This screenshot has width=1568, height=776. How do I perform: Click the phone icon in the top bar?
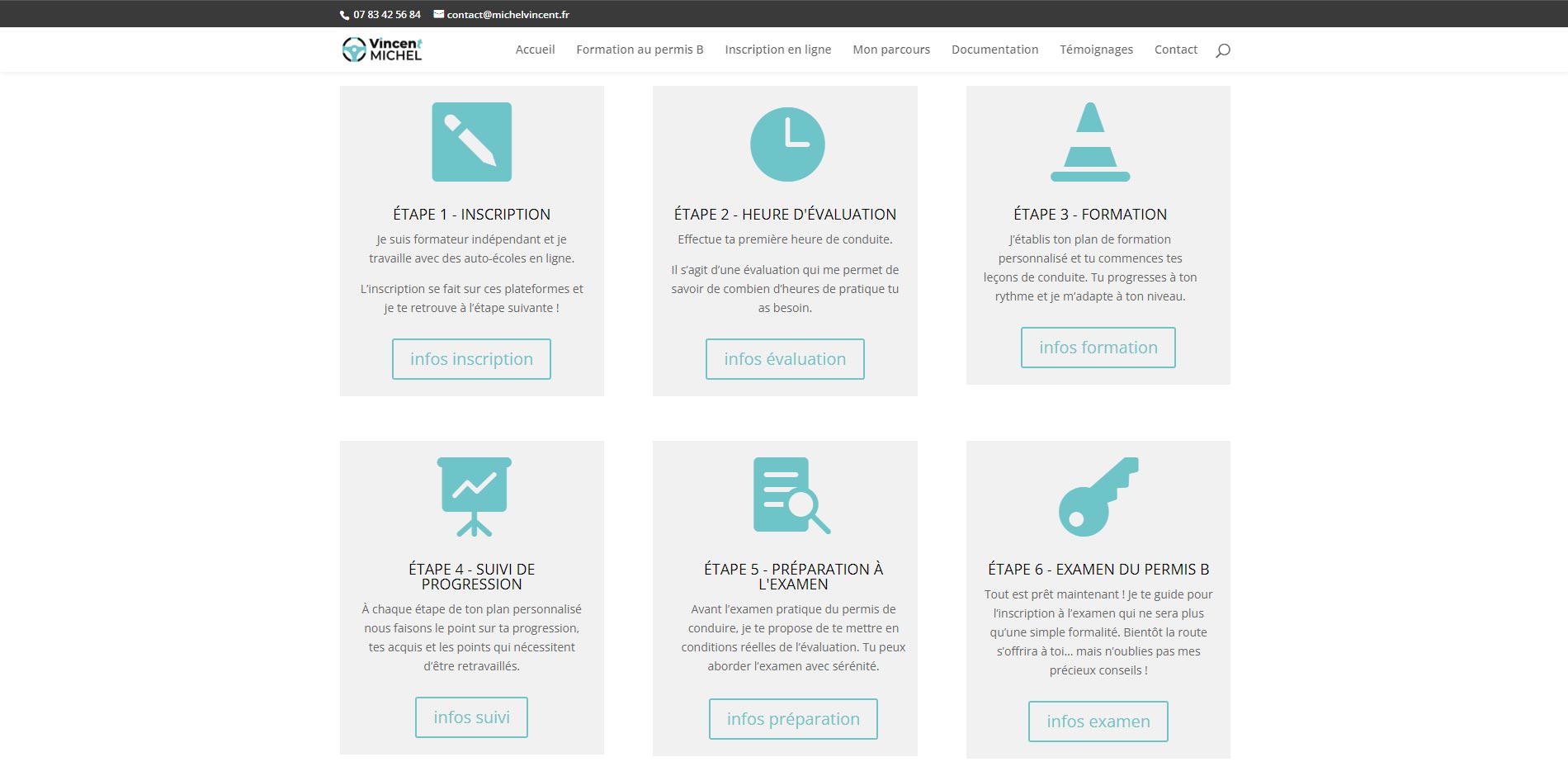click(x=345, y=15)
